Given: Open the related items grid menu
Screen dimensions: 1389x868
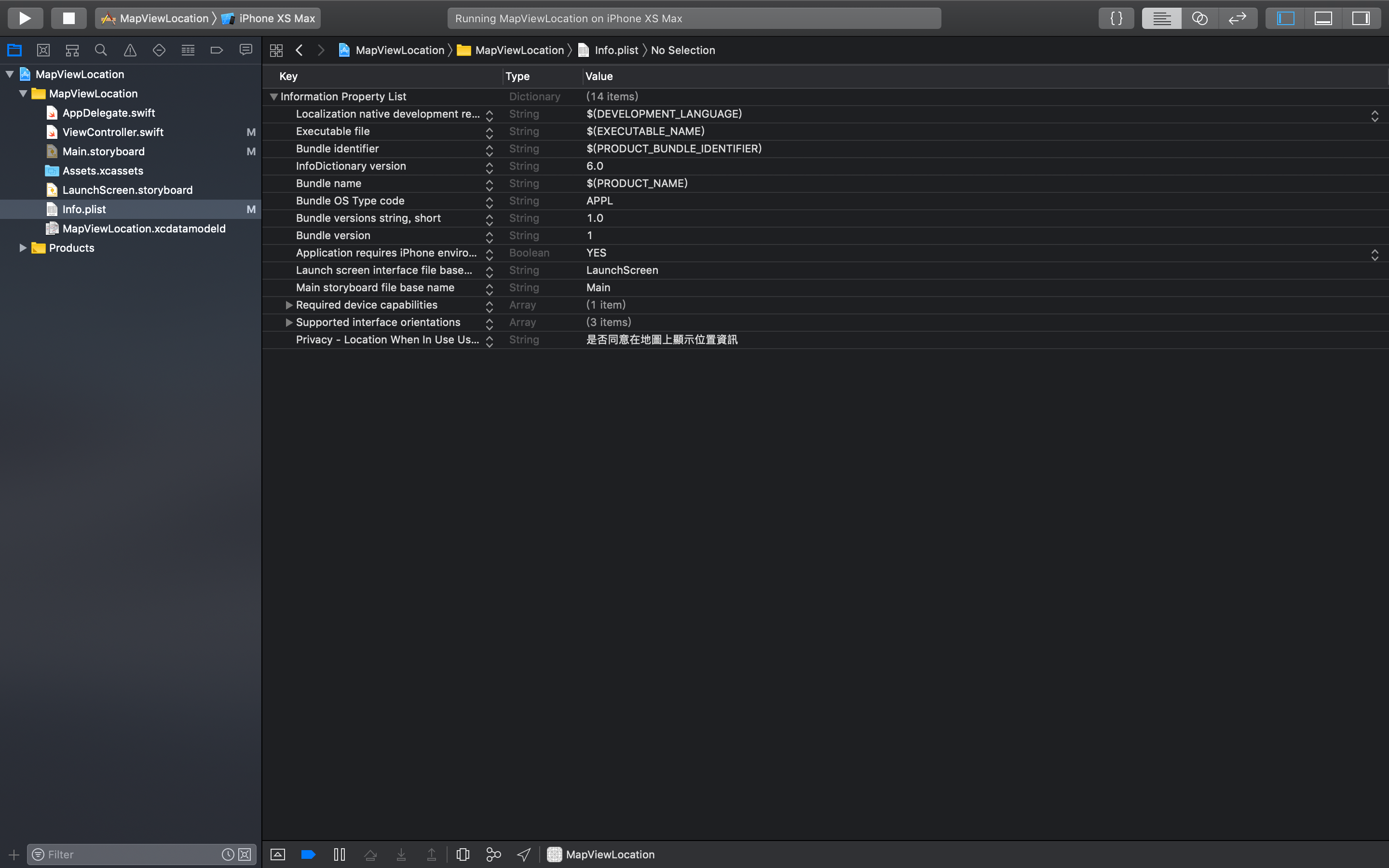Looking at the screenshot, I should (276, 51).
